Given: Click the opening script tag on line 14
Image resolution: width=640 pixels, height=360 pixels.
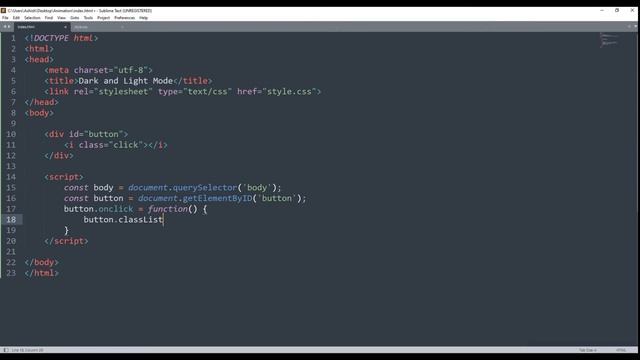Looking at the screenshot, I should coord(64,177).
